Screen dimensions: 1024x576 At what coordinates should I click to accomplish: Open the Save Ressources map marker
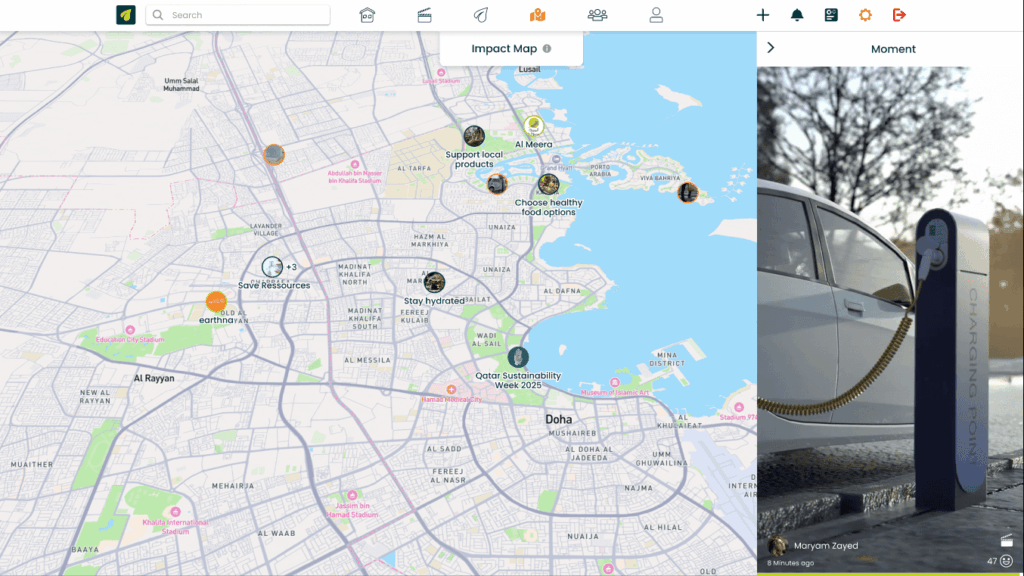272,266
